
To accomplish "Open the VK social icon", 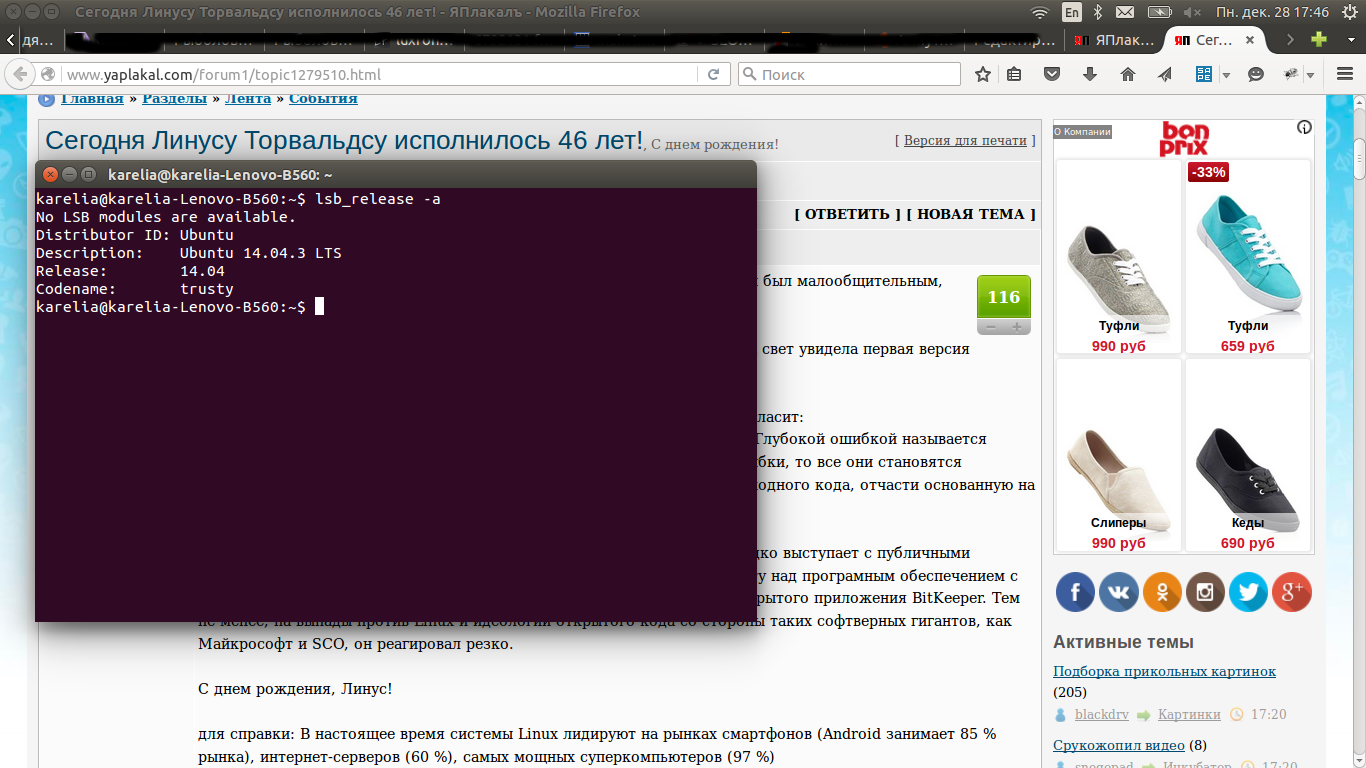I will (x=1119, y=592).
